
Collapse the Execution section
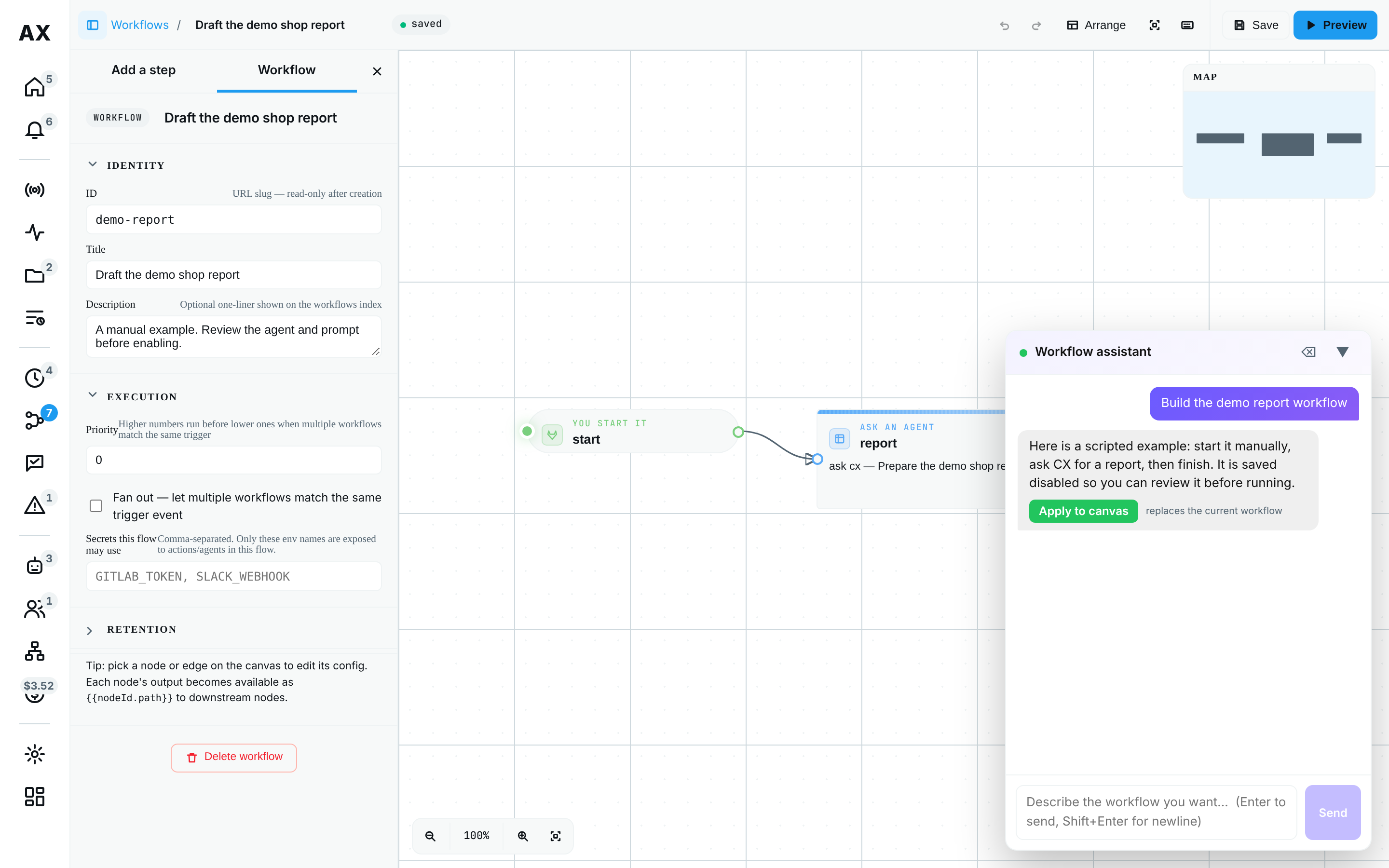click(93, 395)
